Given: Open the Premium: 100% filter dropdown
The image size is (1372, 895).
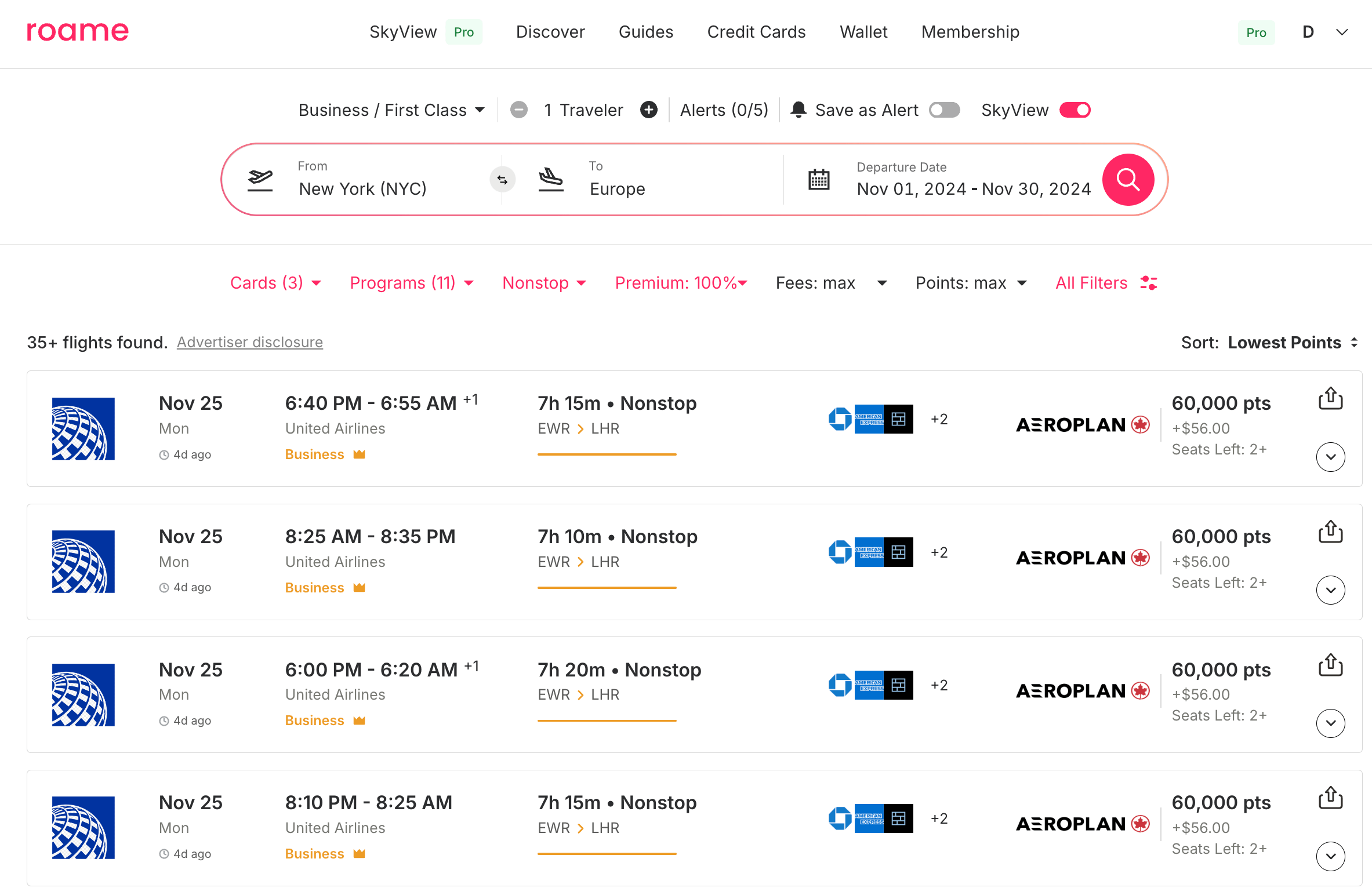Looking at the screenshot, I should [x=681, y=283].
